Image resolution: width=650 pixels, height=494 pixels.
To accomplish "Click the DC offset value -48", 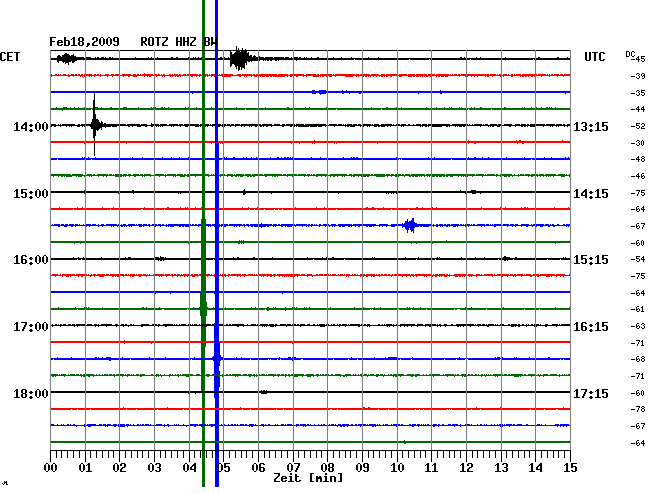I will (x=638, y=159).
